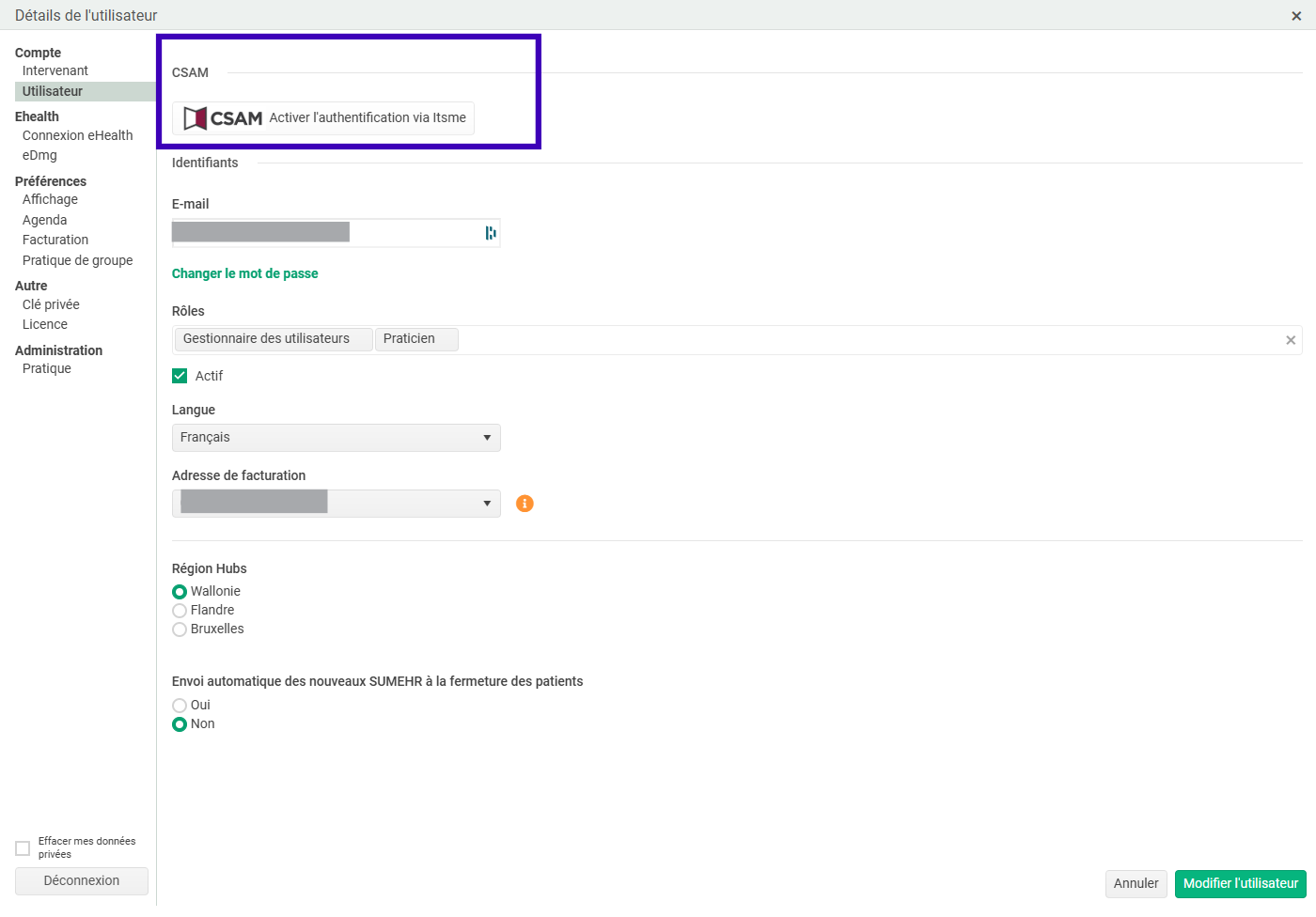
Task: Enable Effacer mes données privées checkbox
Action: click(23, 848)
